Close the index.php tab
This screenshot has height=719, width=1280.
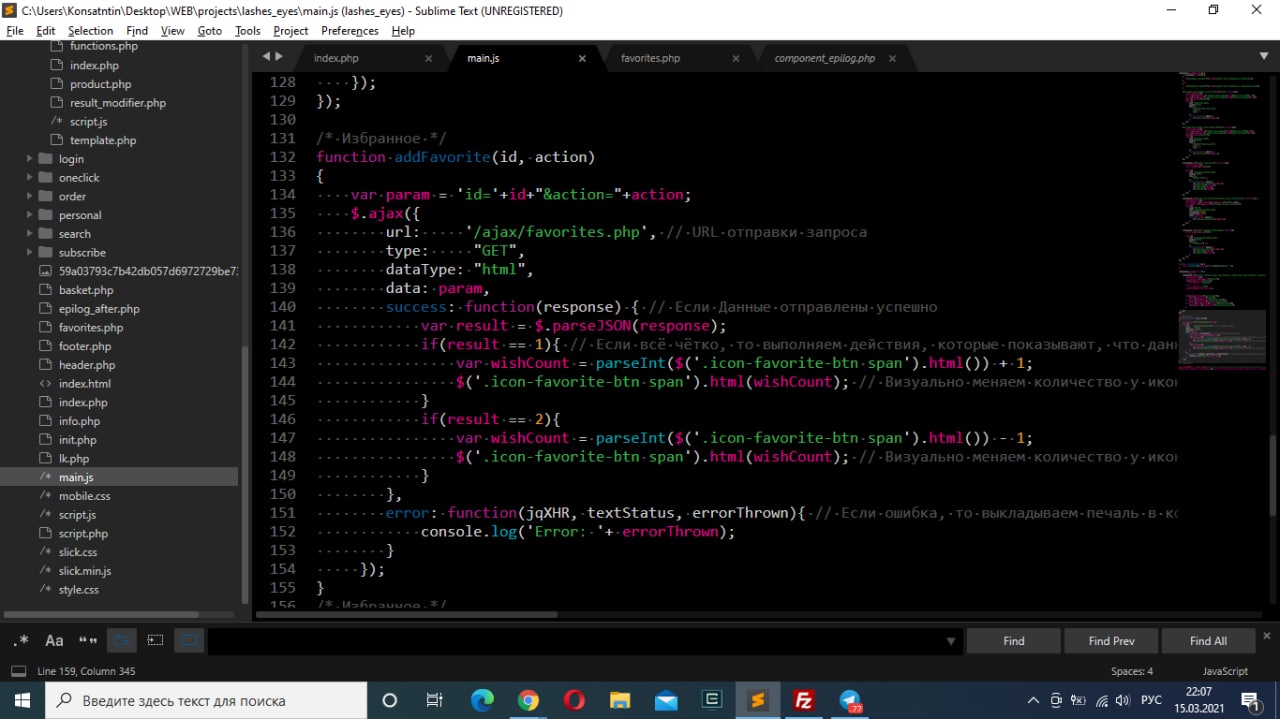point(428,59)
